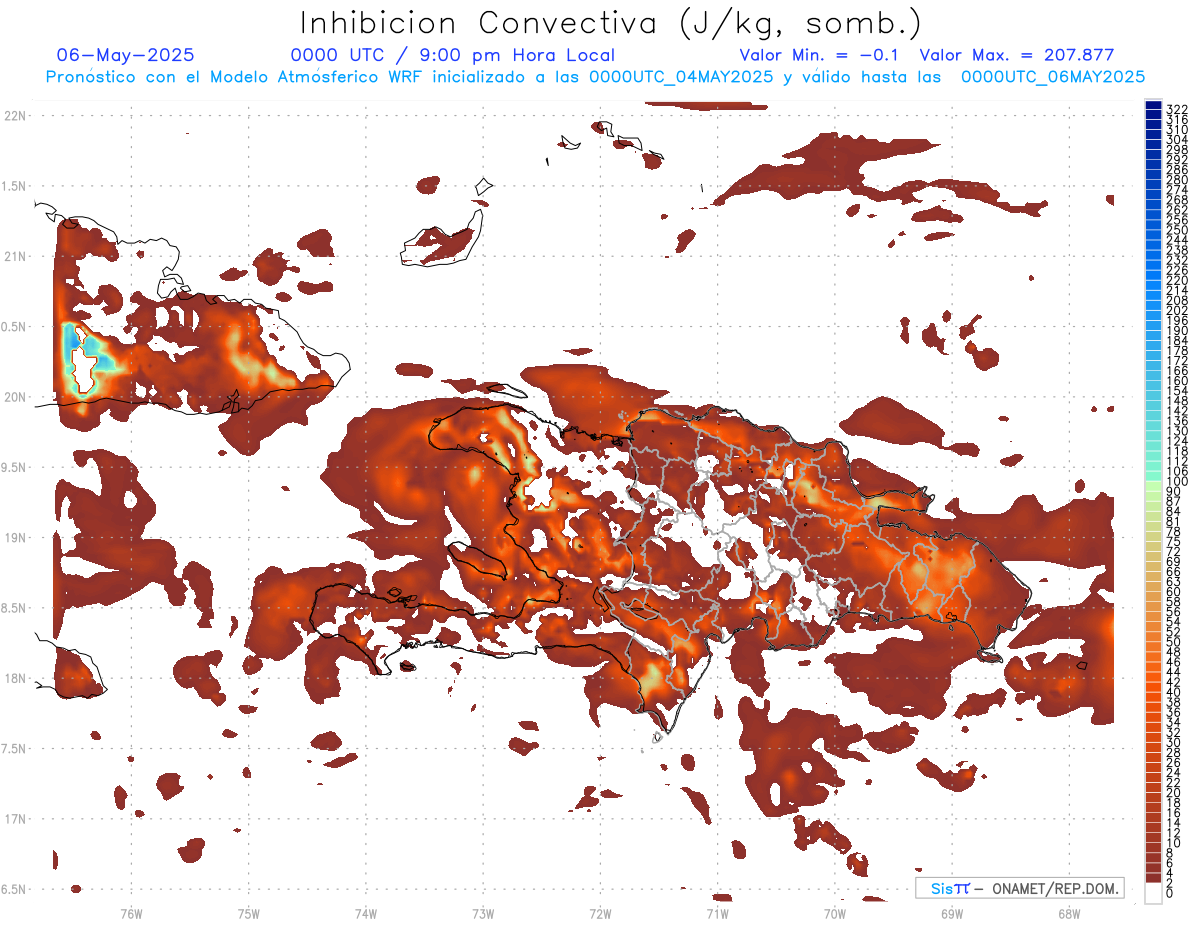Pick the dark blue 322 colorbar swatch
This screenshot has width=1200, height=927.
[1153, 105]
